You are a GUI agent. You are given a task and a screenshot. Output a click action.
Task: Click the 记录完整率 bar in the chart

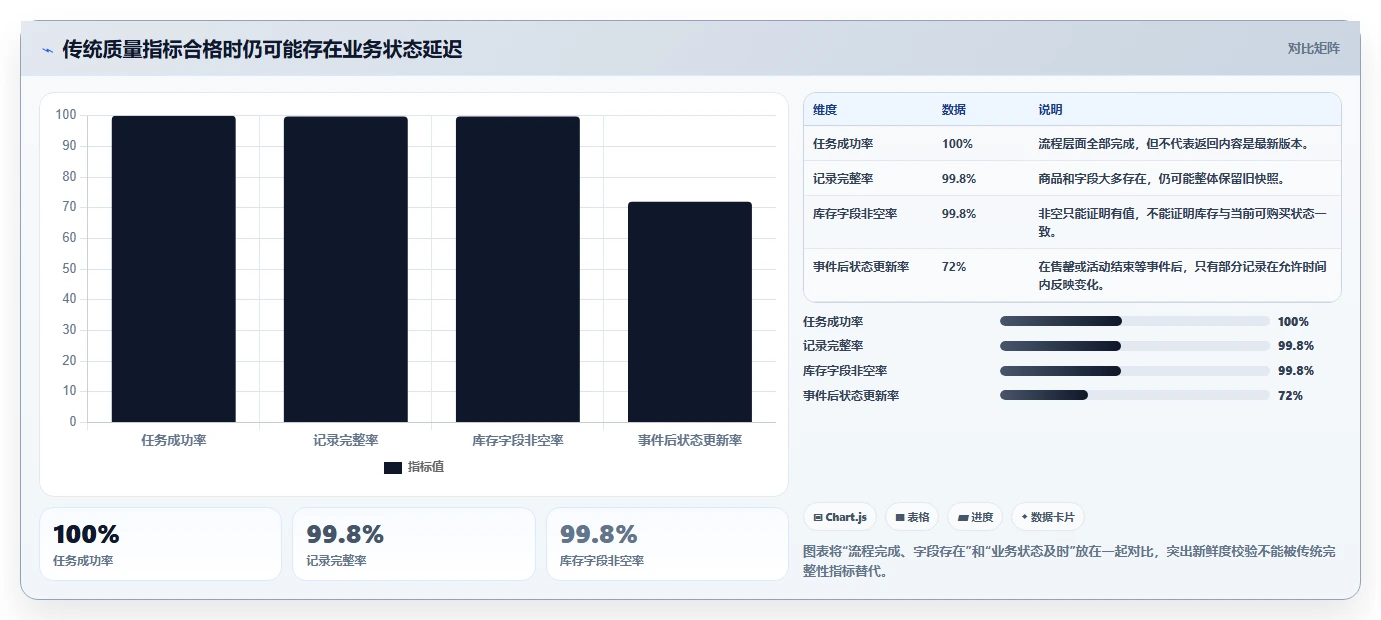pos(345,269)
